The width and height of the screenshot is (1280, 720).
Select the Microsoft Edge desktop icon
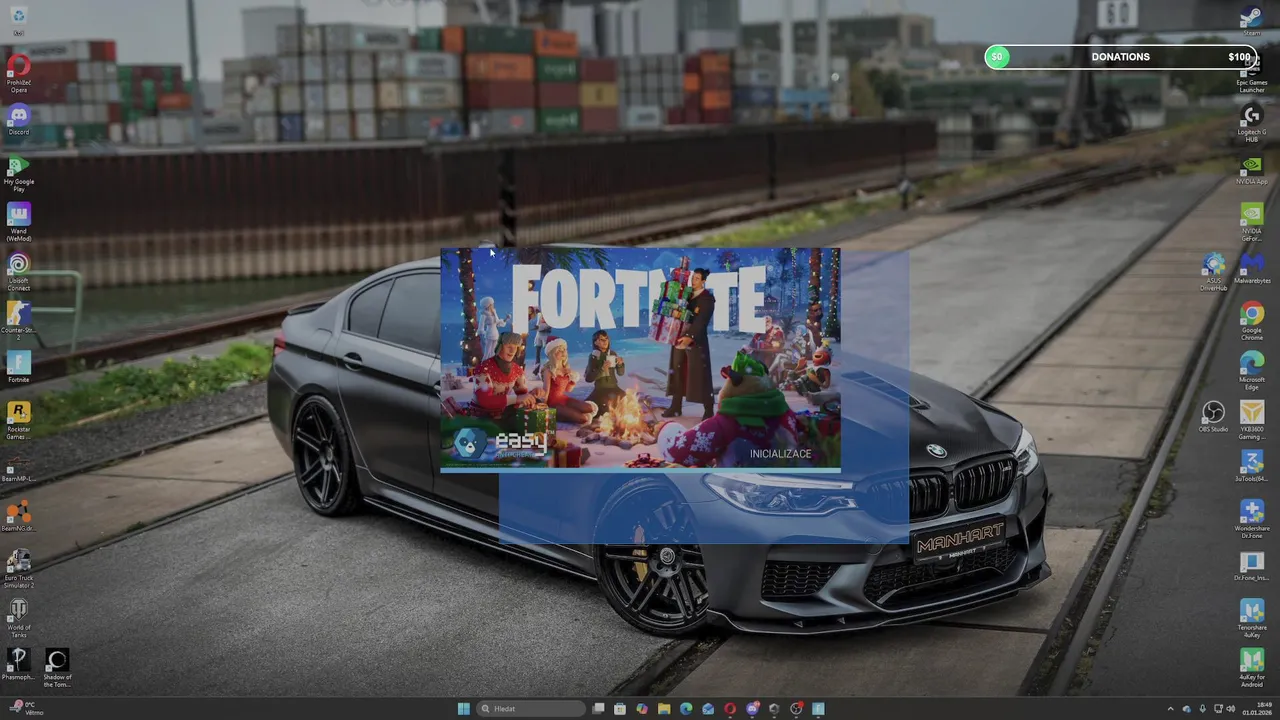(x=1251, y=370)
